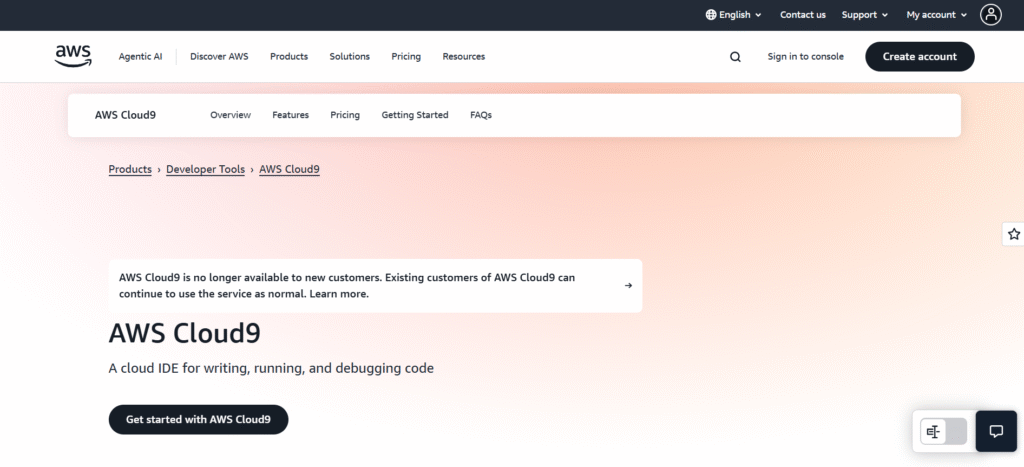The width and height of the screenshot is (1024, 467).
Task: Click the user profile avatar icon
Action: point(990,15)
